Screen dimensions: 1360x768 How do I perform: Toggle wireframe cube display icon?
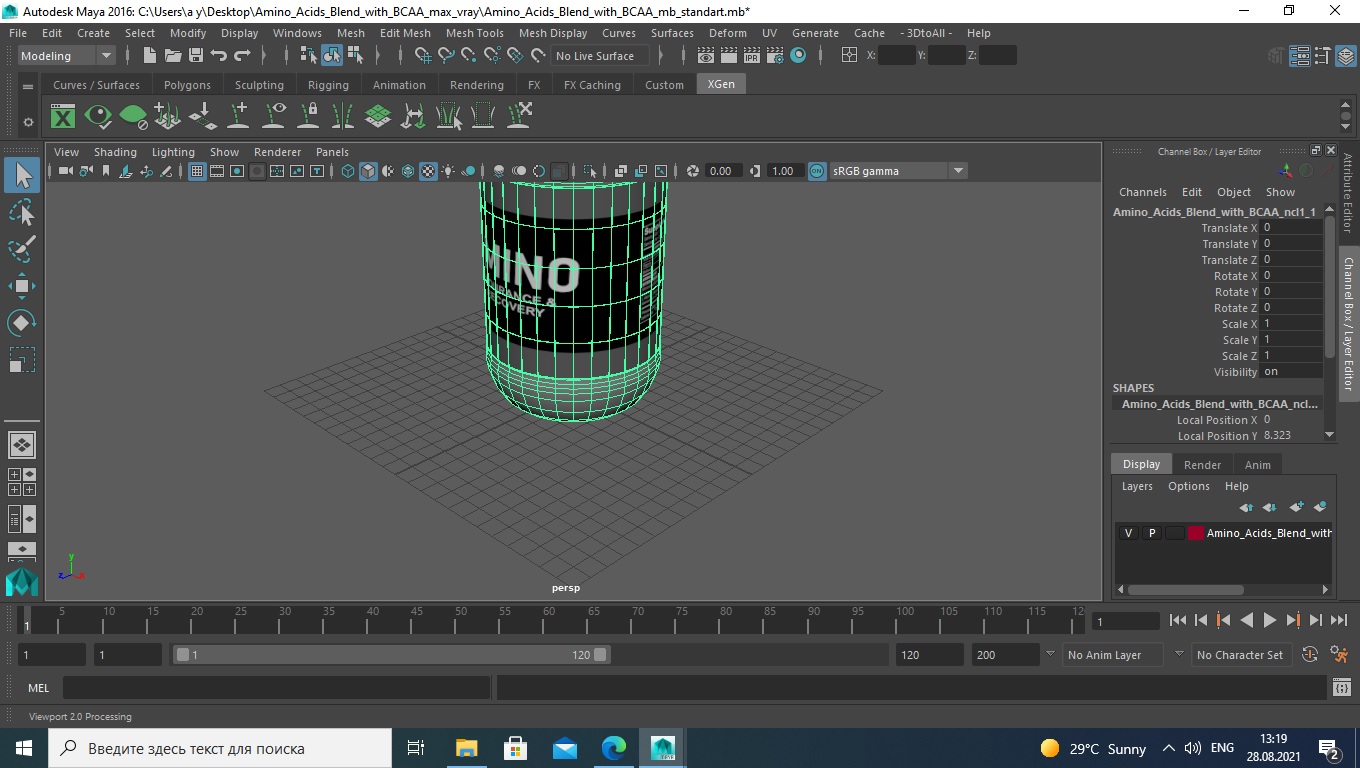(x=348, y=171)
